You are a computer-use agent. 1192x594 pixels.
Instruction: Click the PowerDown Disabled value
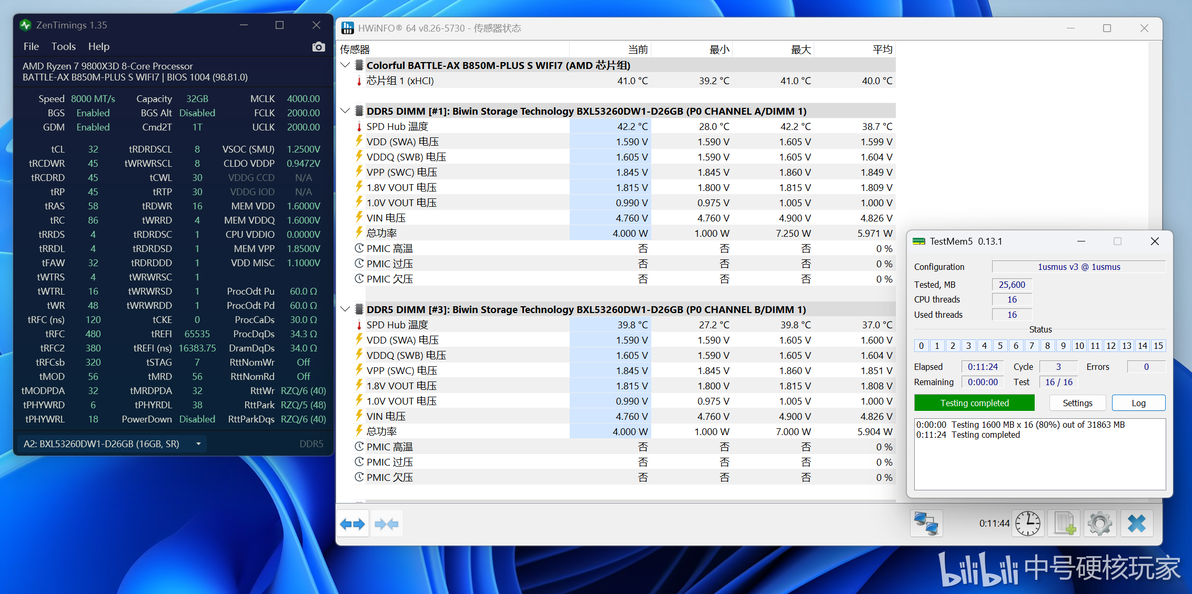(x=197, y=419)
